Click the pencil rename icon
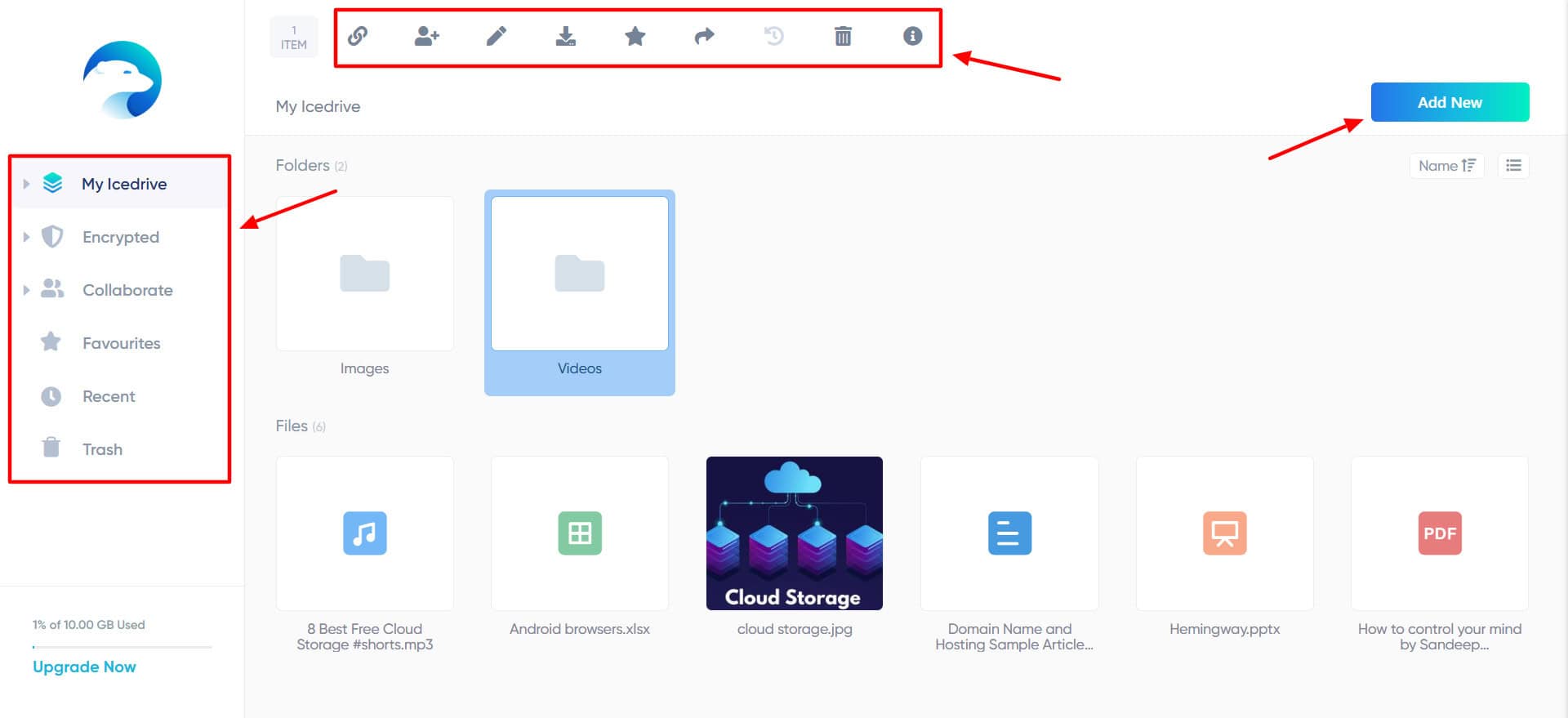Viewport: 1568px width, 718px height. (497, 36)
